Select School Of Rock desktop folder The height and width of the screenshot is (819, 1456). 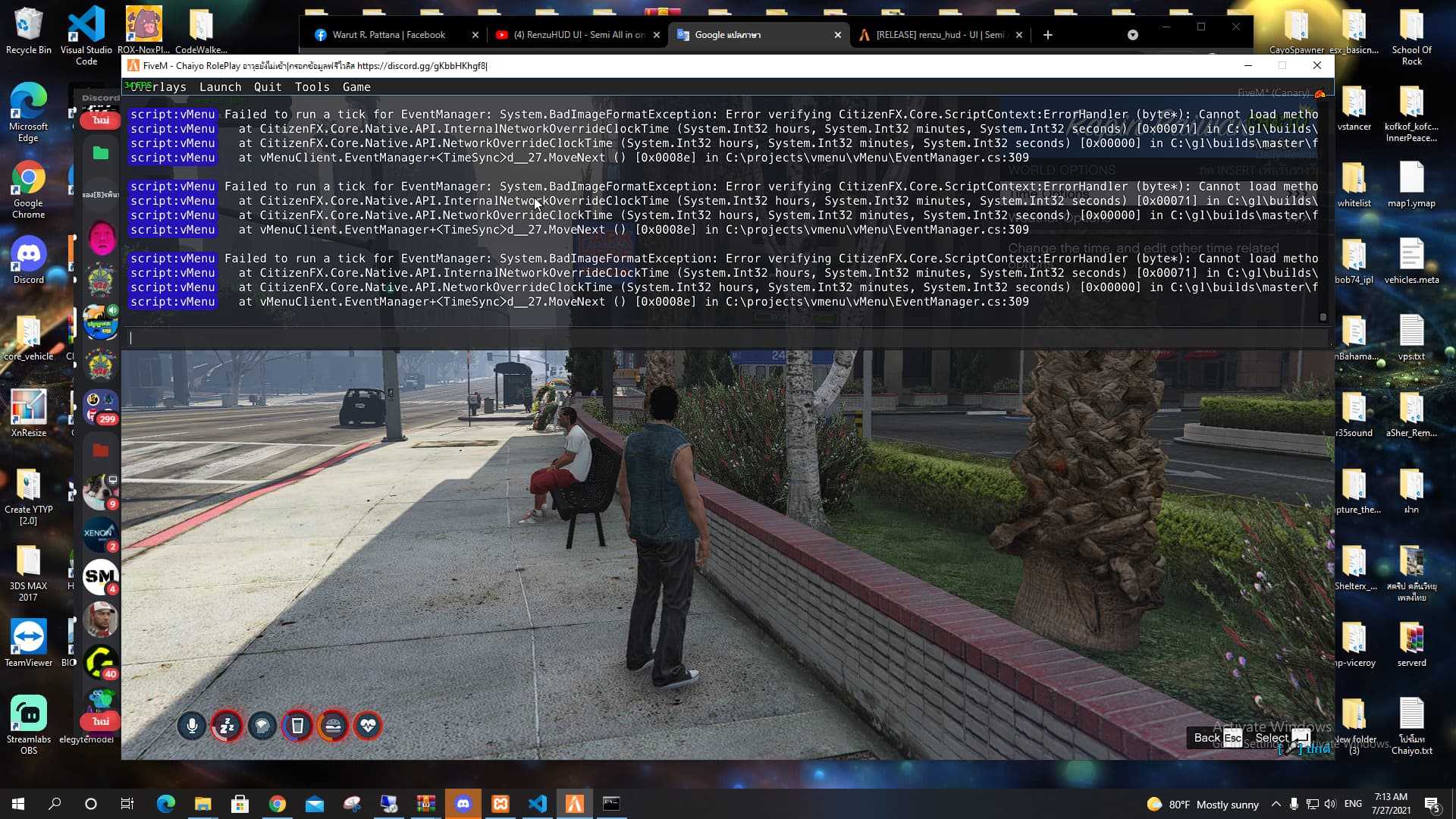tap(1411, 35)
